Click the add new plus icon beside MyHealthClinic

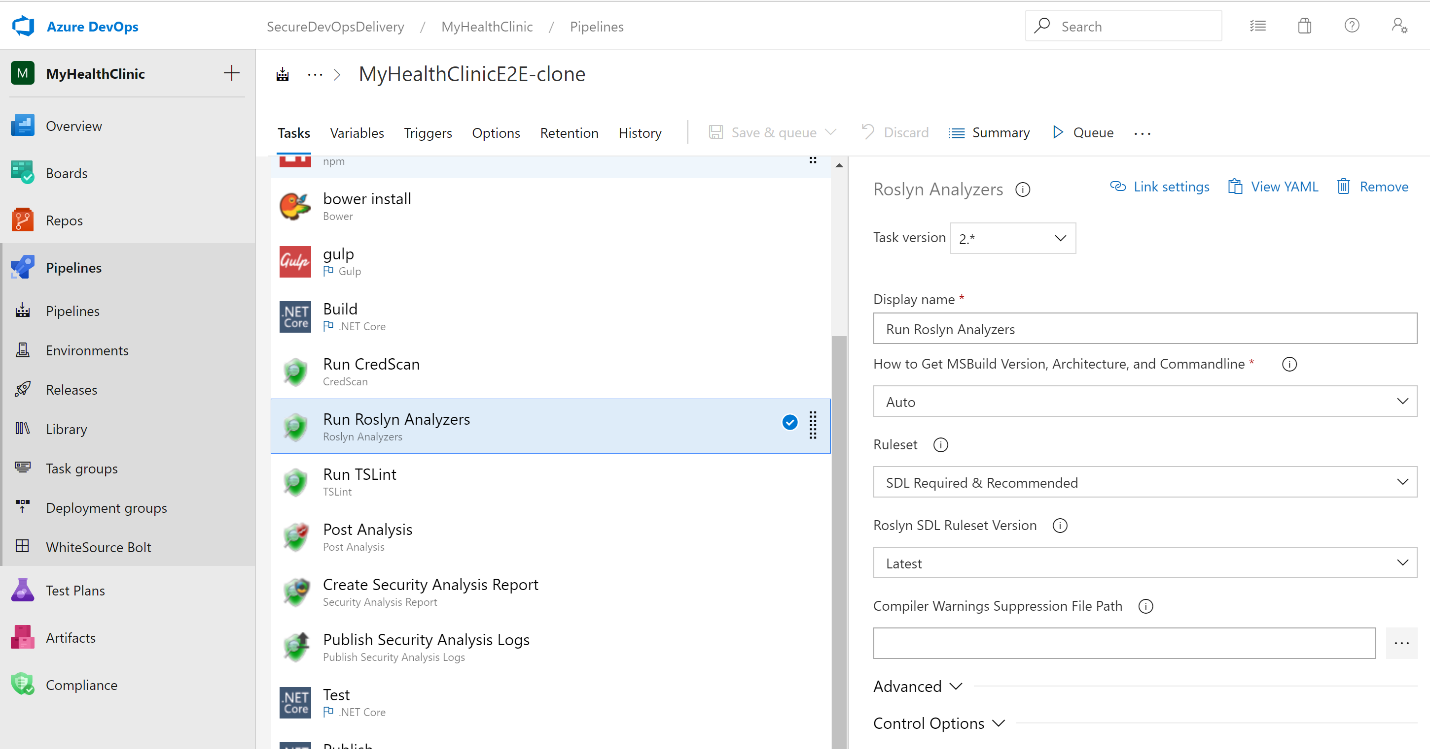232,73
